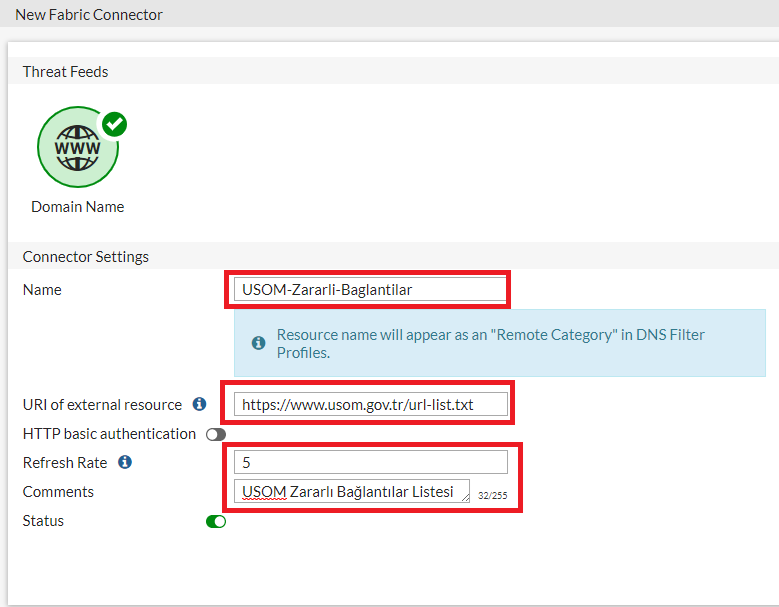This screenshot has height=607, width=779.
Task: Click the Domain Name label text
Action: 78,207
